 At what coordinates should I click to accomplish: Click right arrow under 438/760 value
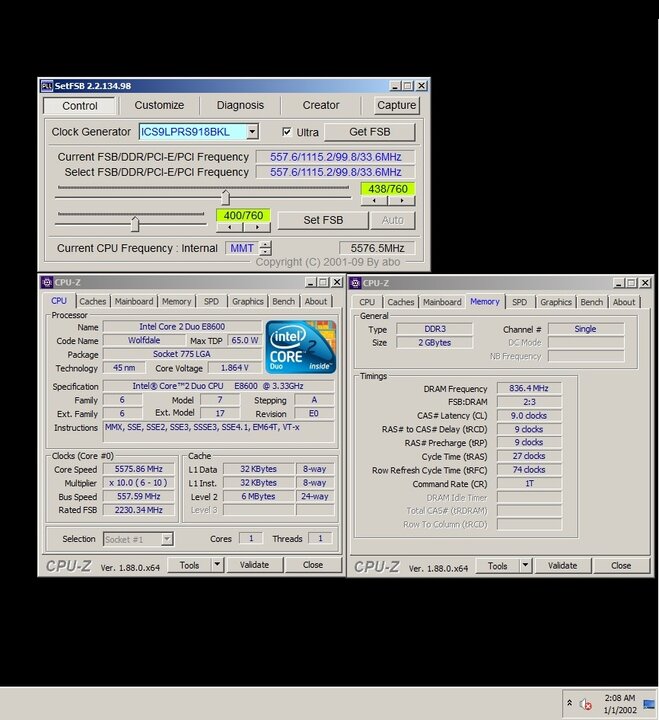401,201
